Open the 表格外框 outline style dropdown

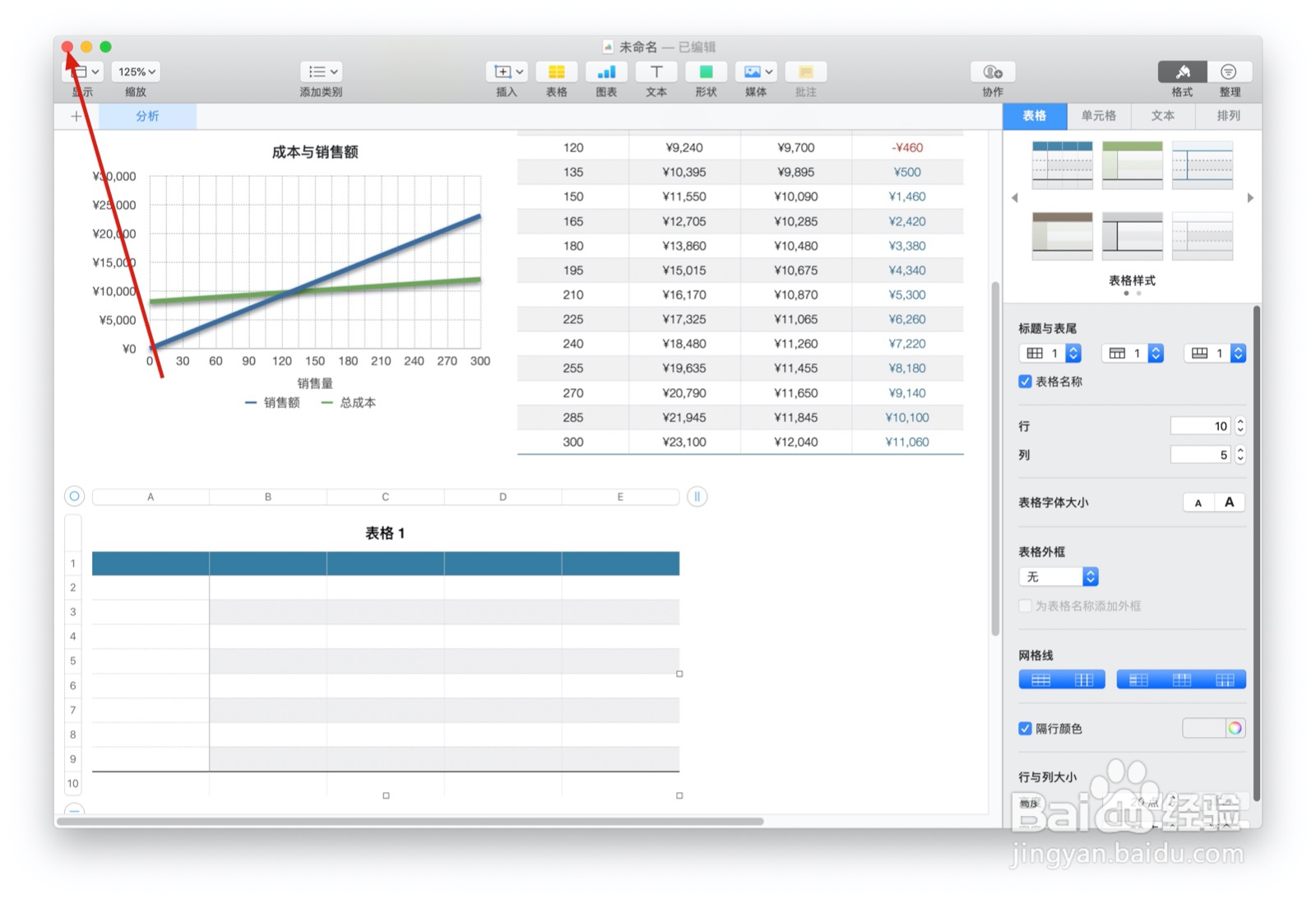(x=1058, y=577)
